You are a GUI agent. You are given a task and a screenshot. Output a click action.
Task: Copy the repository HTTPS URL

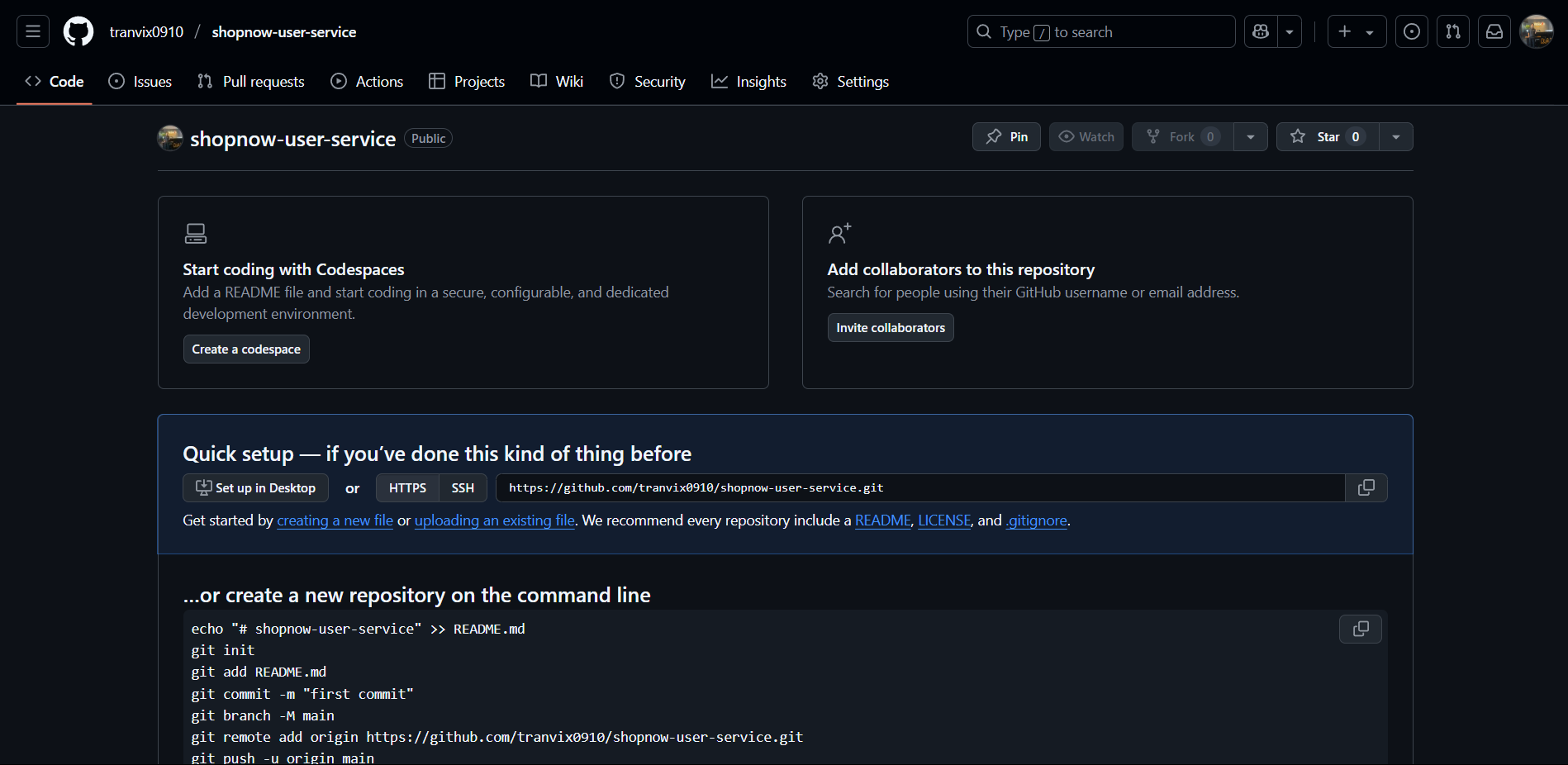coord(1365,487)
